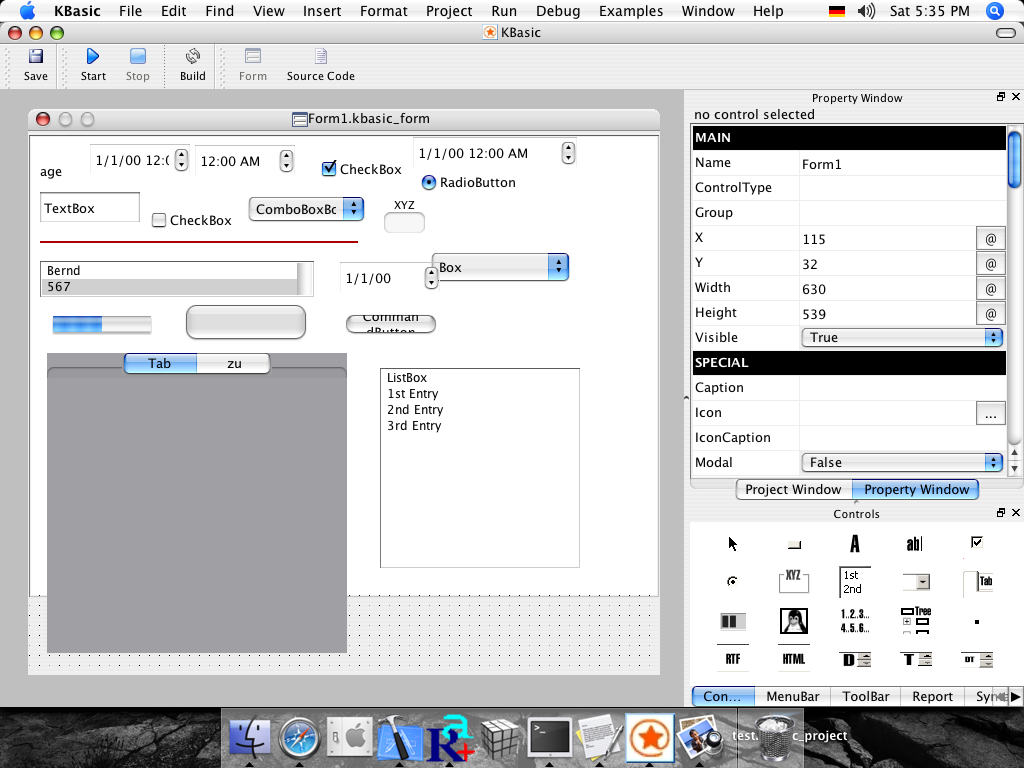The height and width of the screenshot is (768, 1024).
Task: Uncheck the ticked CheckBox on form
Action: point(329,169)
